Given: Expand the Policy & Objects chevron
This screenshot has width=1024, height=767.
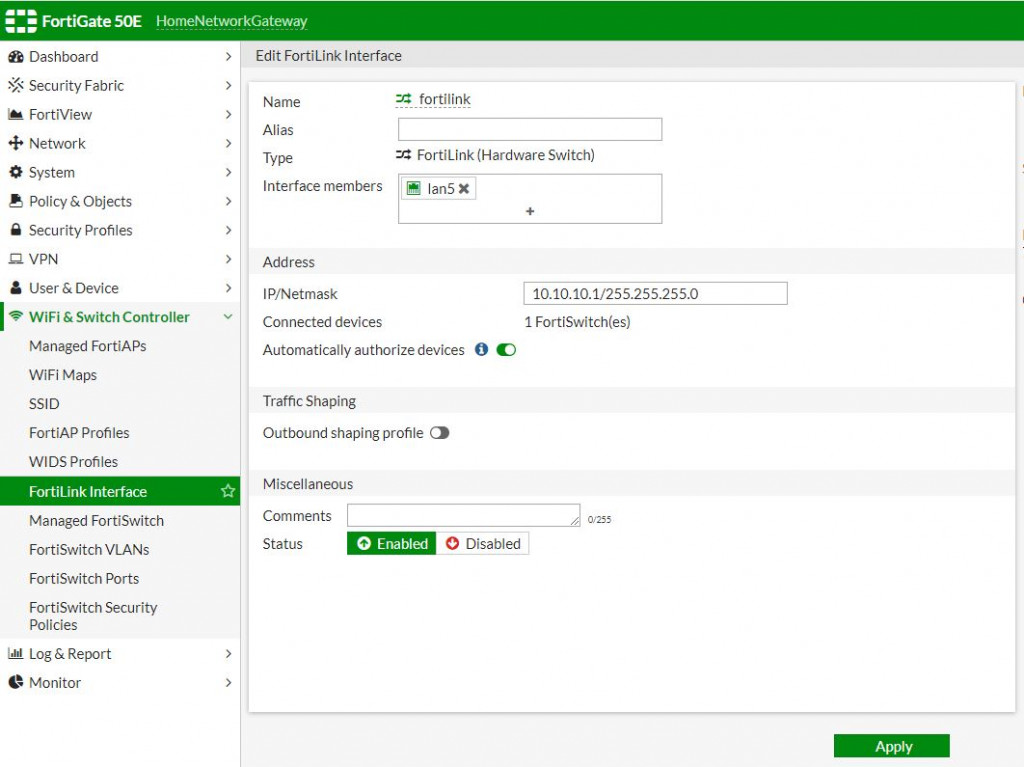Looking at the screenshot, I should [x=228, y=201].
